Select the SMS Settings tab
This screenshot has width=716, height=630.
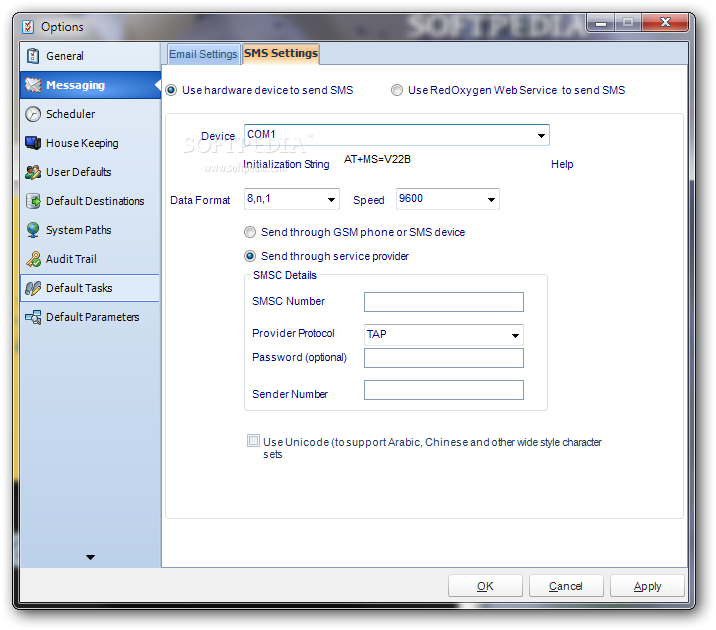(x=281, y=54)
